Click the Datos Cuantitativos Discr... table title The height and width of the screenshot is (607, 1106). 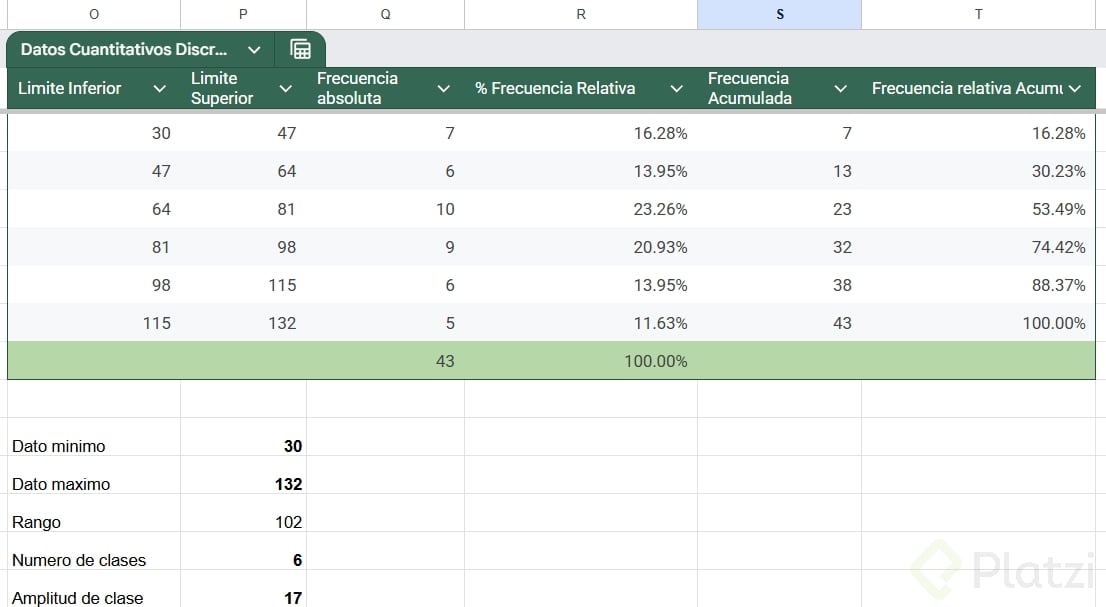(x=124, y=49)
